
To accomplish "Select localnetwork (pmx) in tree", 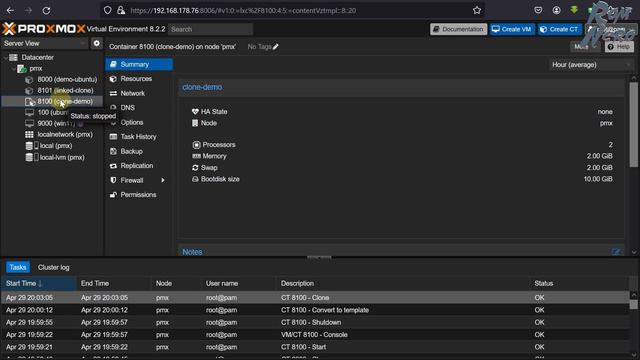I will 65,135.
